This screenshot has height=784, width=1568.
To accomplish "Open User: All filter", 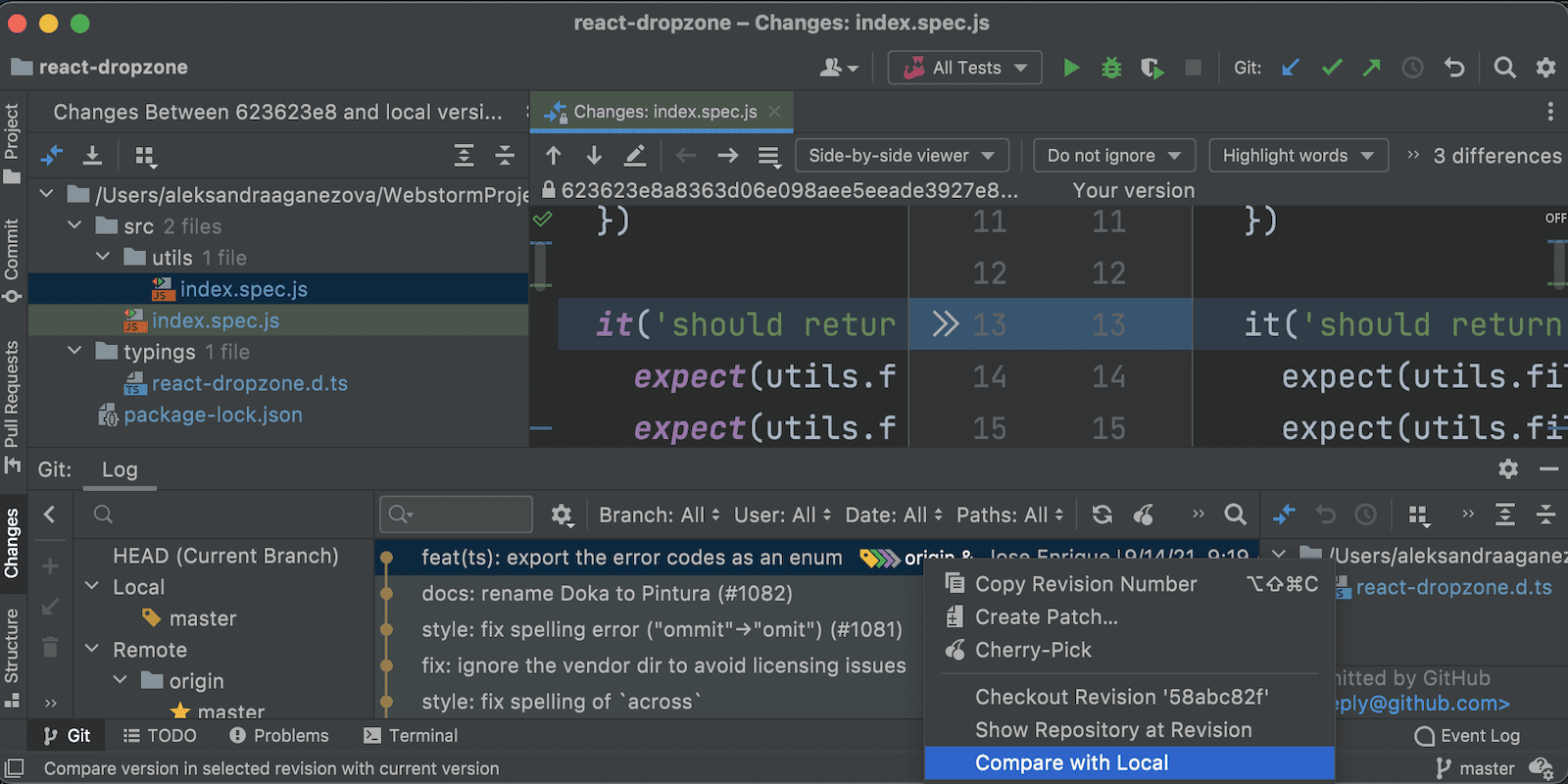I will pyautogui.click(x=783, y=514).
